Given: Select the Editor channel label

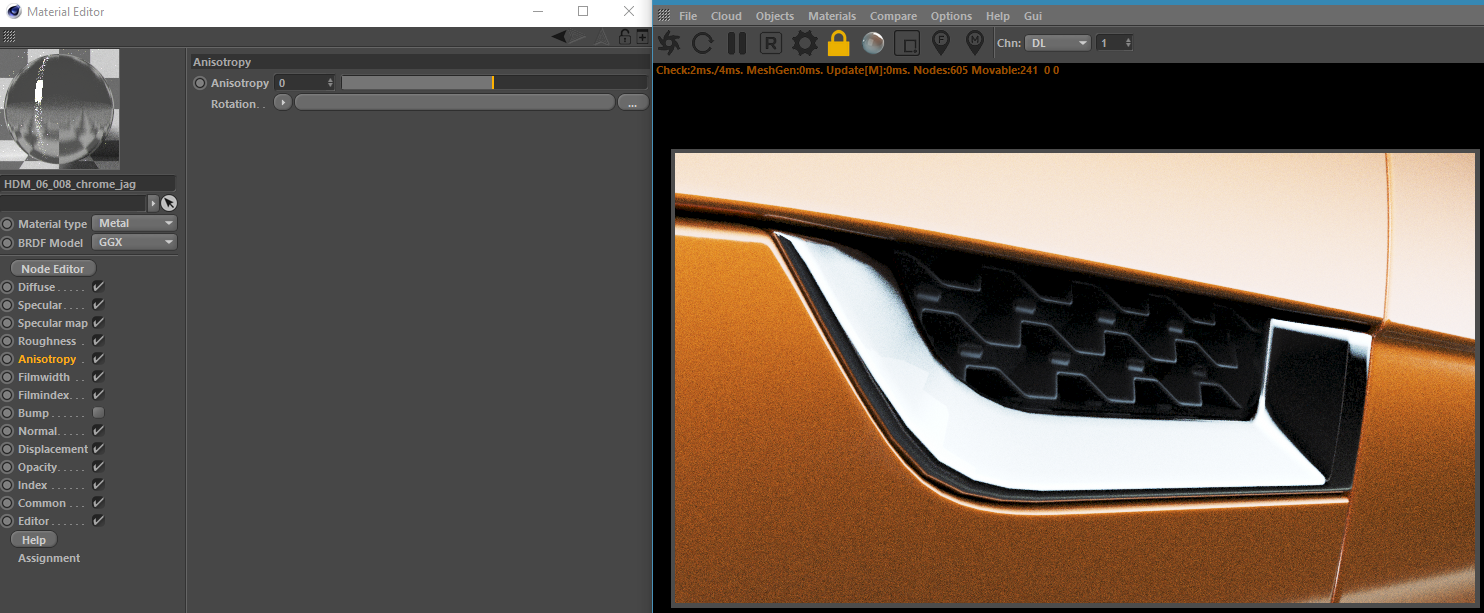Looking at the screenshot, I should [34, 521].
